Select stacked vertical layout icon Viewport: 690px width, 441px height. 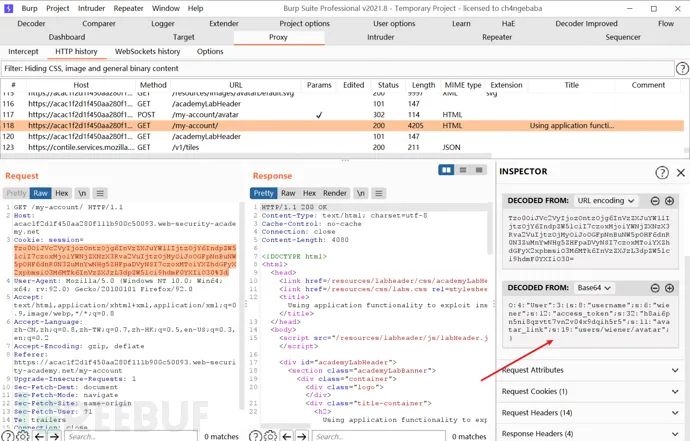pos(463,170)
